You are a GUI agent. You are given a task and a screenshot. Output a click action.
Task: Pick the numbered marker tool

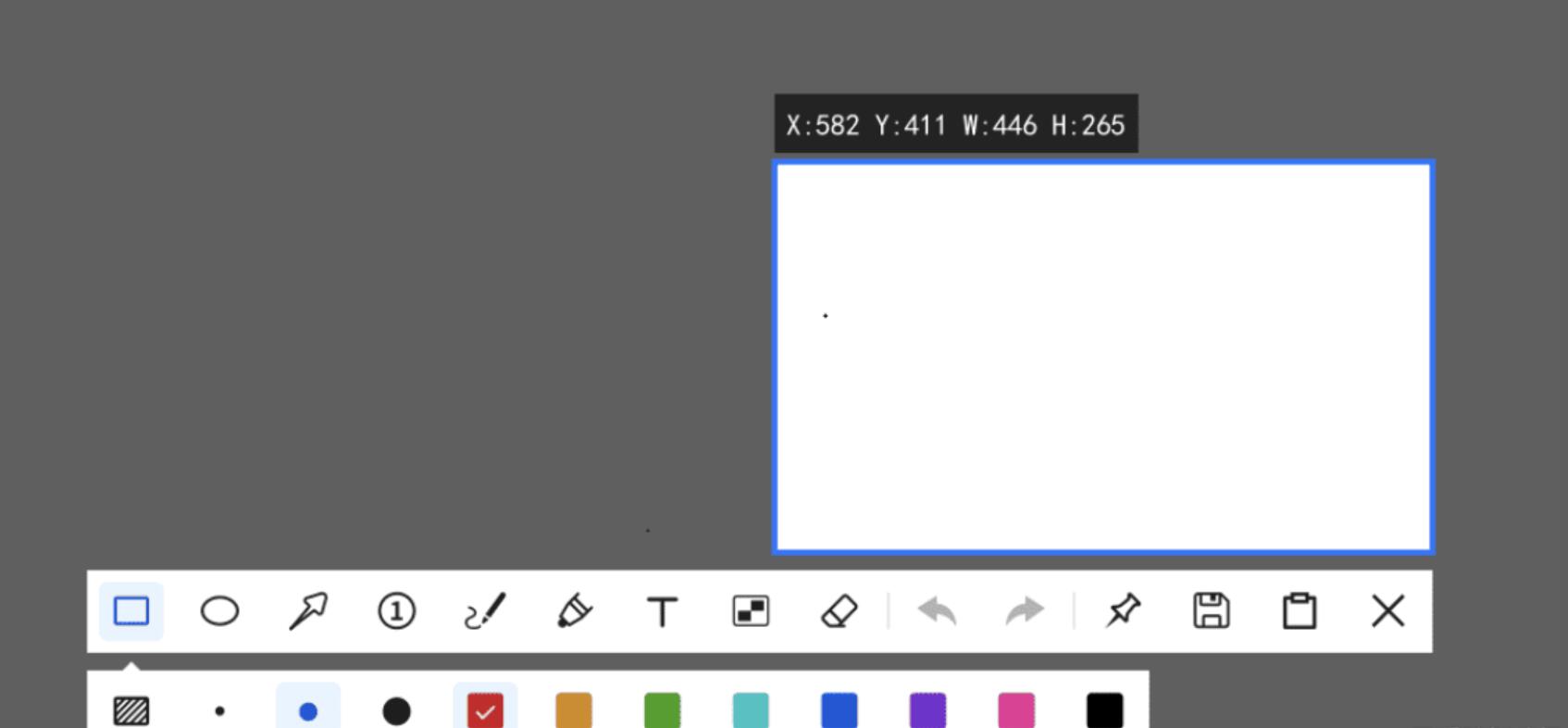point(397,611)
